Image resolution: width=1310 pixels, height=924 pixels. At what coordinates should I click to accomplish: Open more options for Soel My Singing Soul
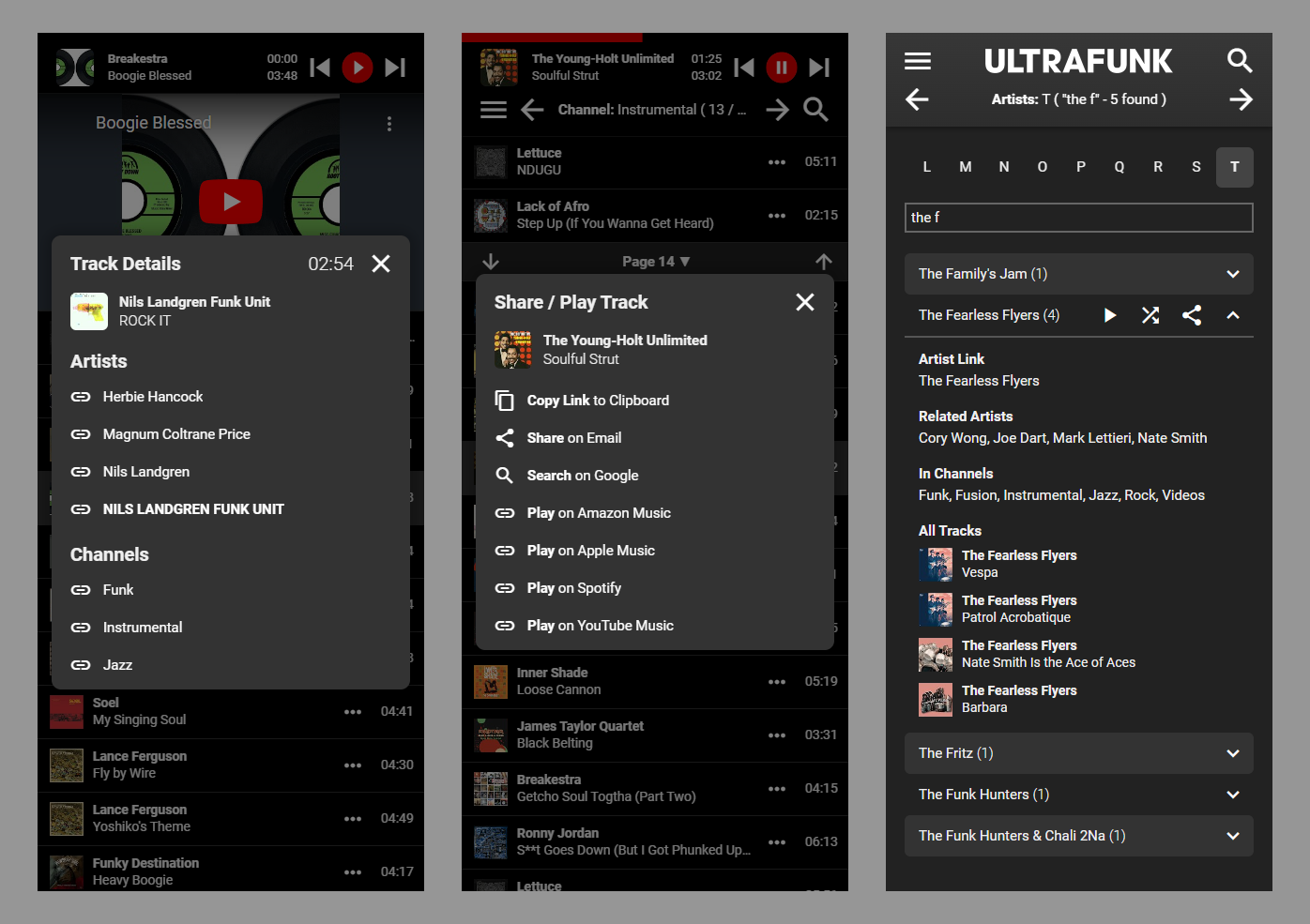coord(353,712)
